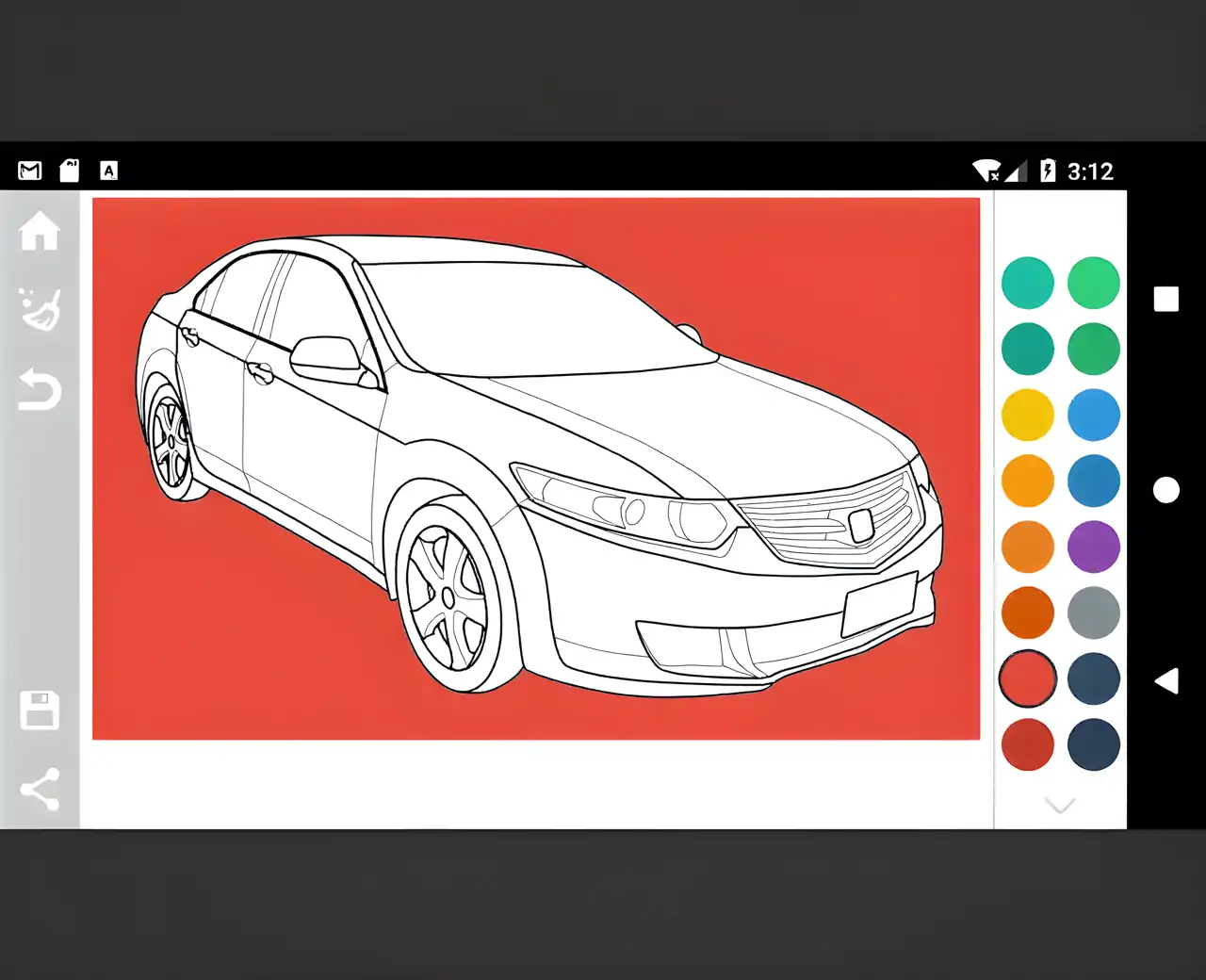Image resolution: width=1206 pixels, height=980 pixels.
Task: Select the light blue color swatch
Action: coord(1093,415)
